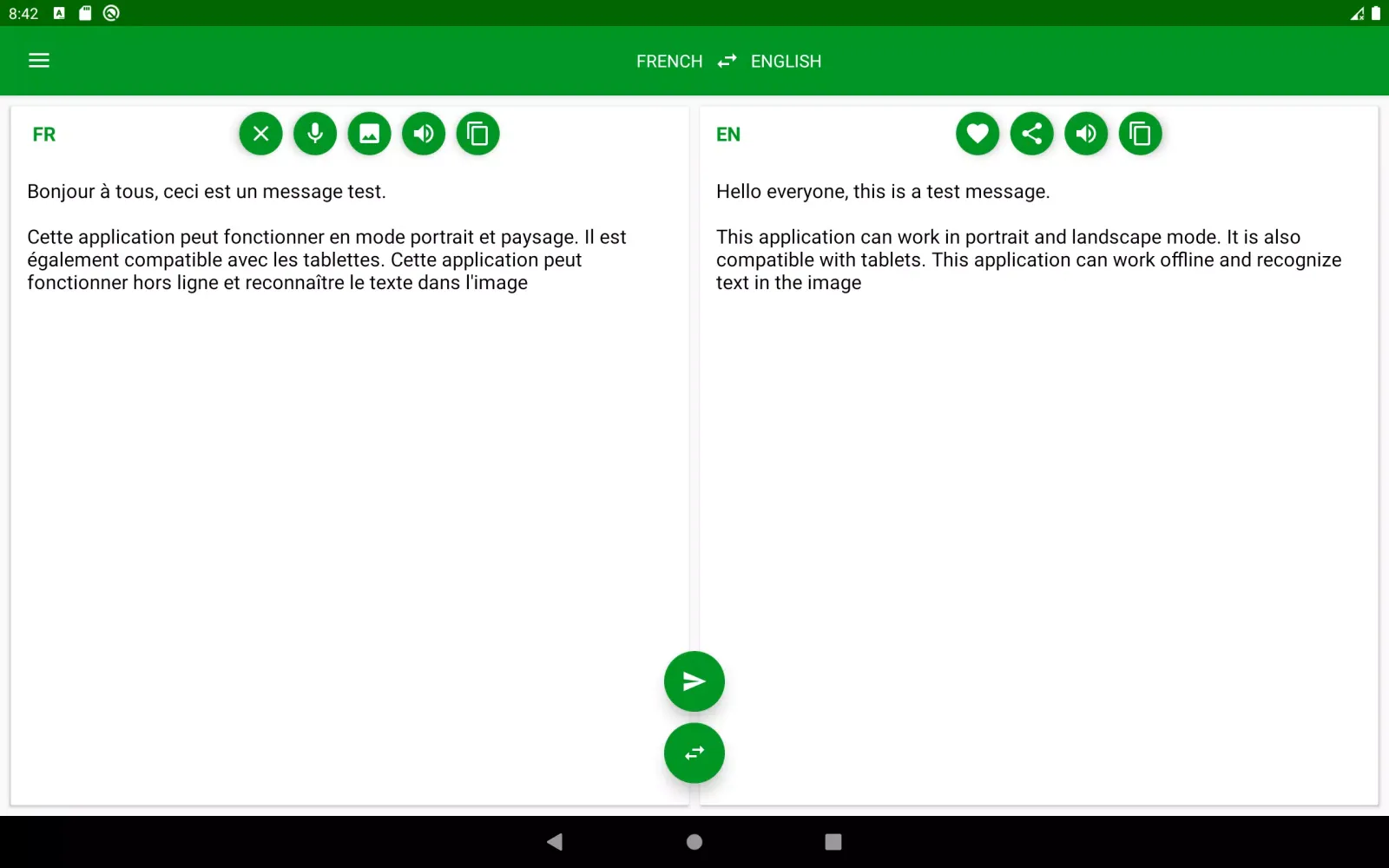Open image text recognition icon

click(x=370, y=134)
